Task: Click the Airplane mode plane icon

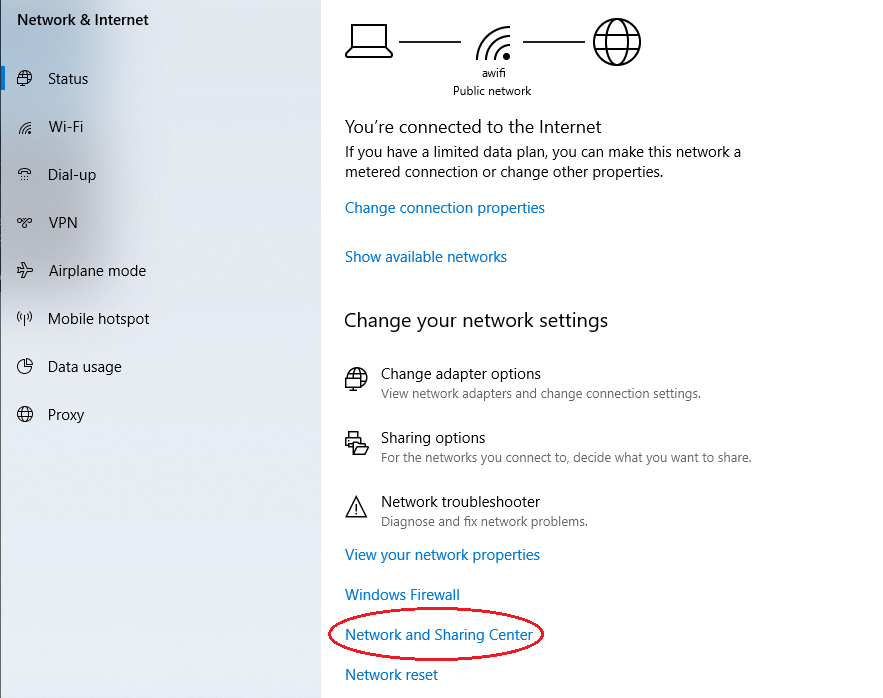Action: (25, 271)
